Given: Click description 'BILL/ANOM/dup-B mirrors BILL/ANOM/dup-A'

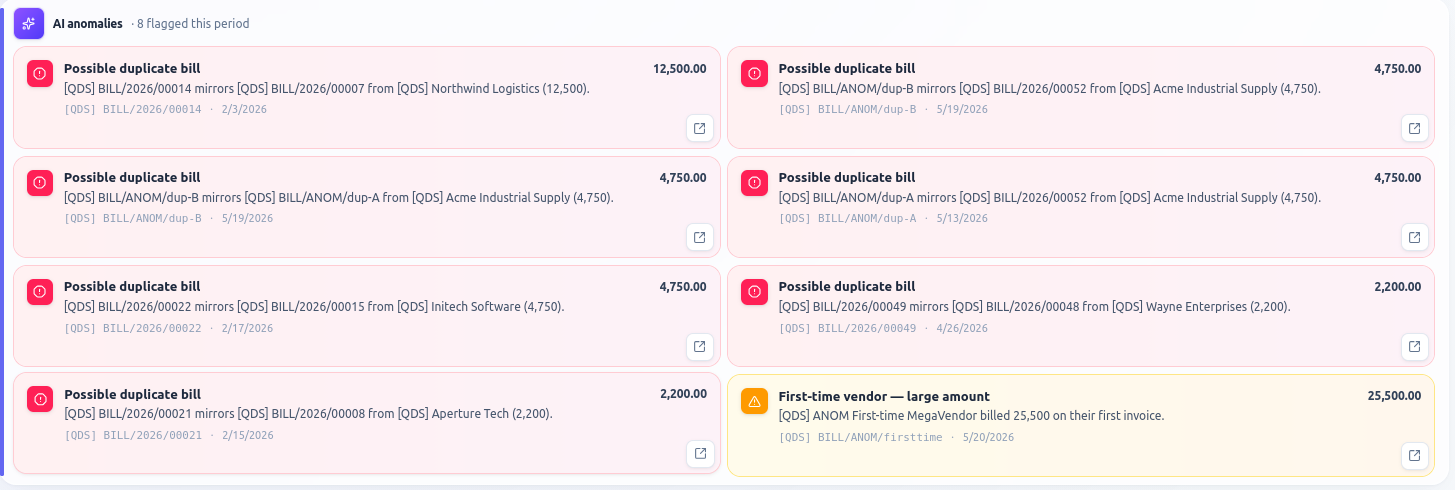Looking at the screenshot, I should point(339,197).
